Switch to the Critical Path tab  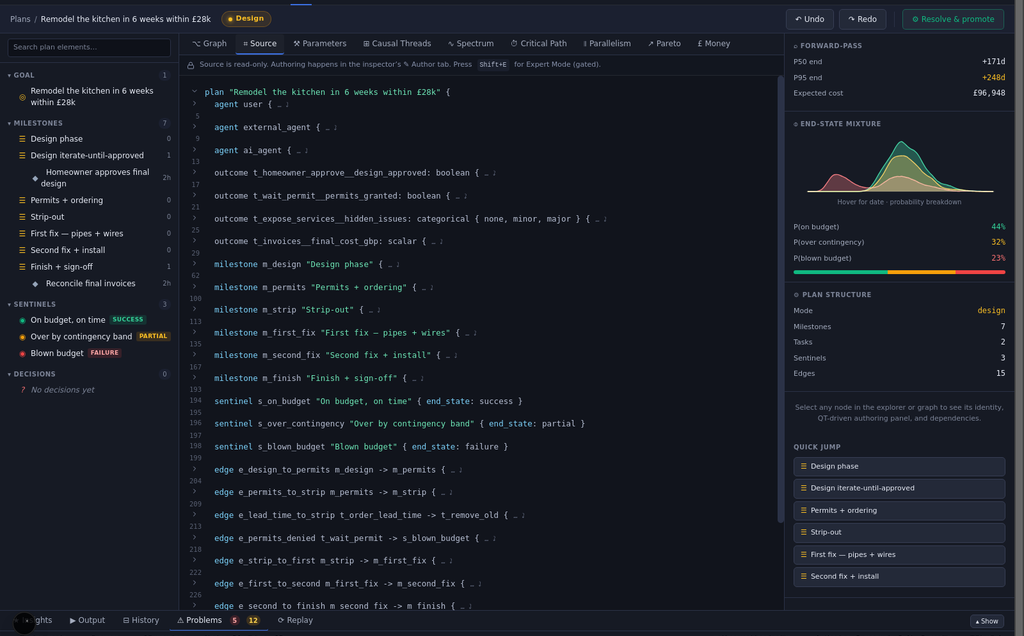(x=538, y=44)
